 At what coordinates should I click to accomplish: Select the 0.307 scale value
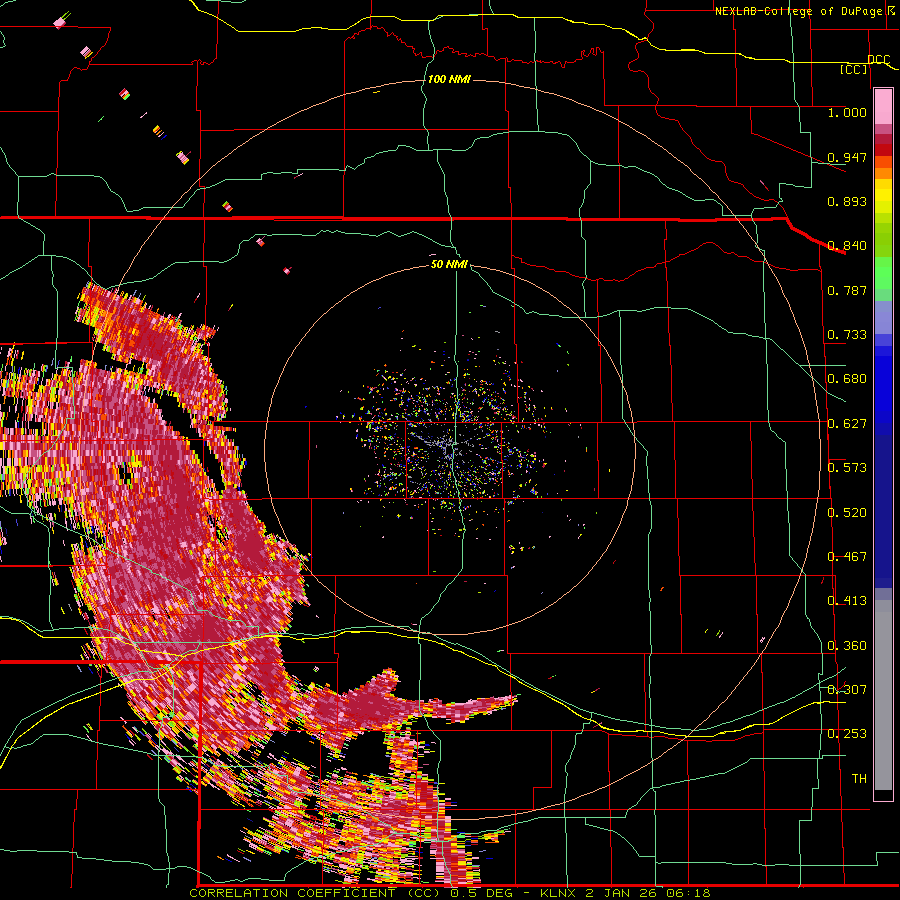pos(847,689)
